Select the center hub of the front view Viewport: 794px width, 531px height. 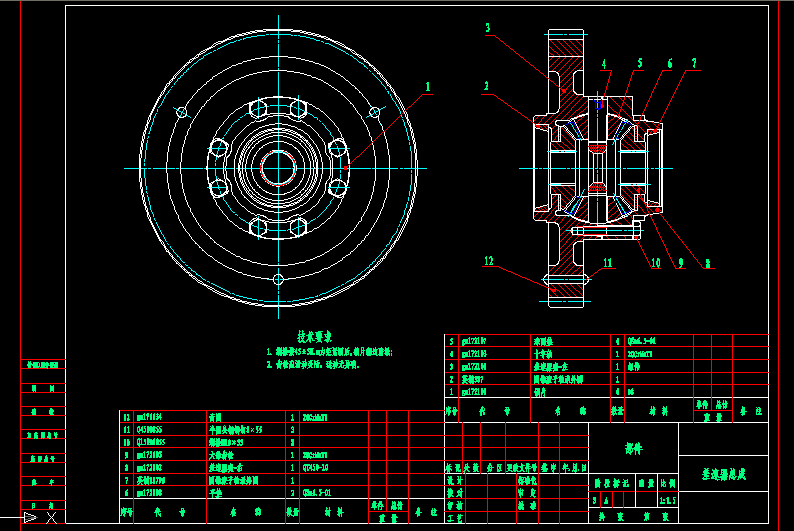(x=278, y=167)
